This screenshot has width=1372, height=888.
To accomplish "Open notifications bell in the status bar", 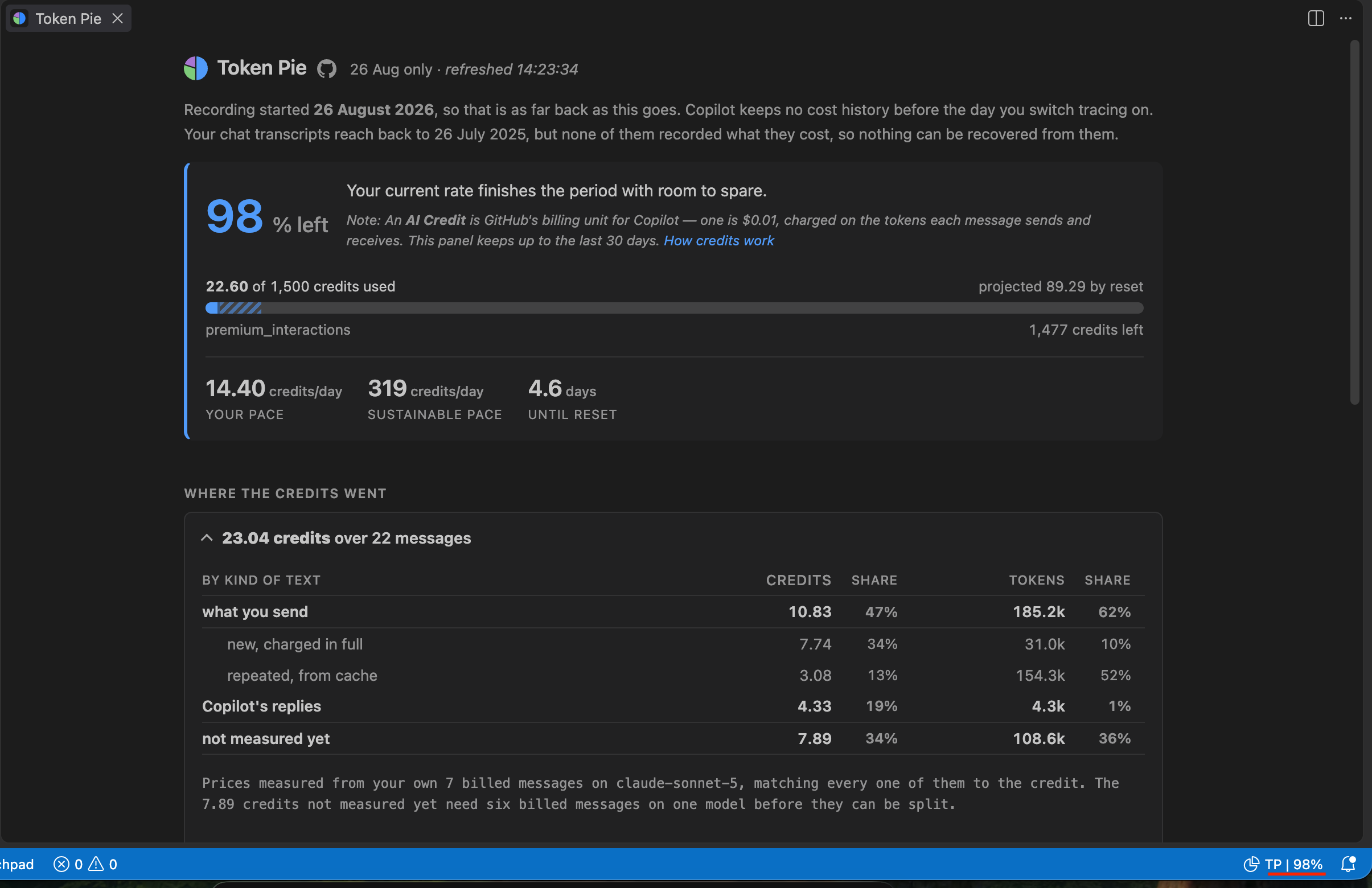I will click(x=1348, y=864).
